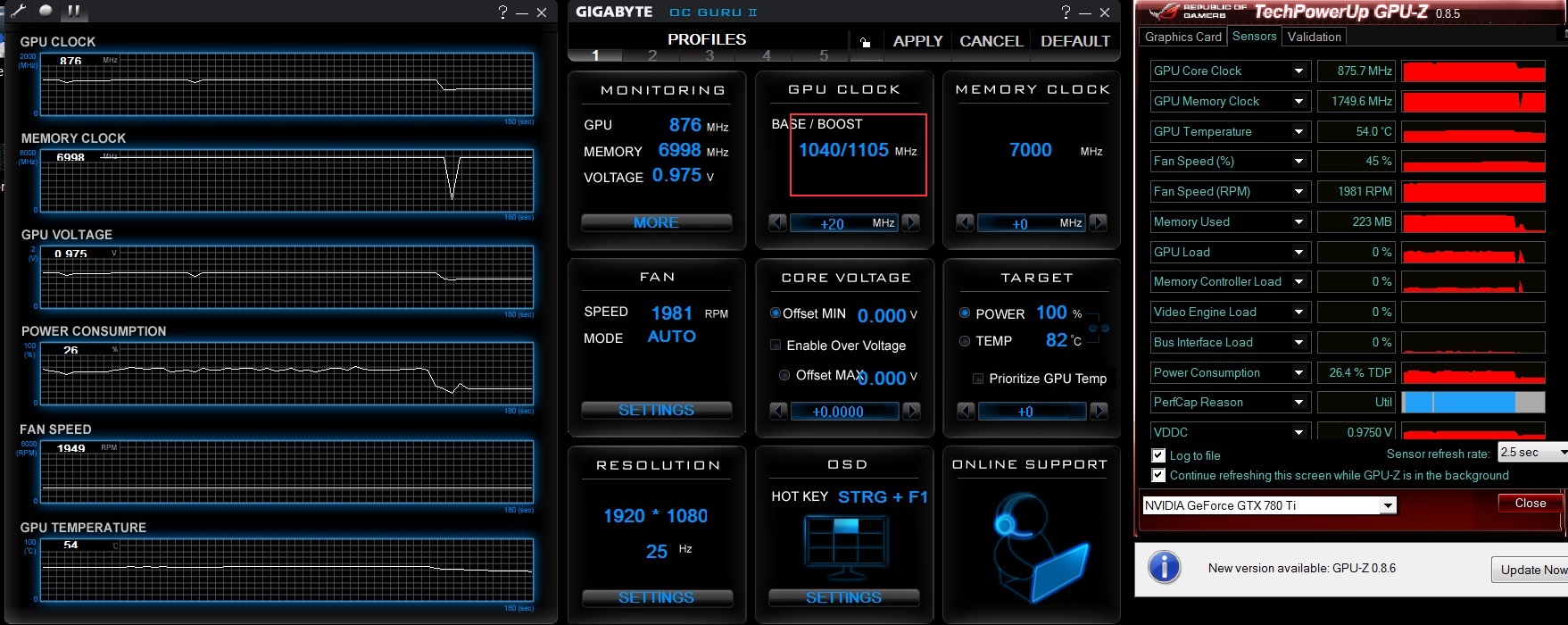Image resolution: width=1568 pixels, height=625 pixels.
Task: Click the lock icon next to Apply
Action: coord(865,41)
